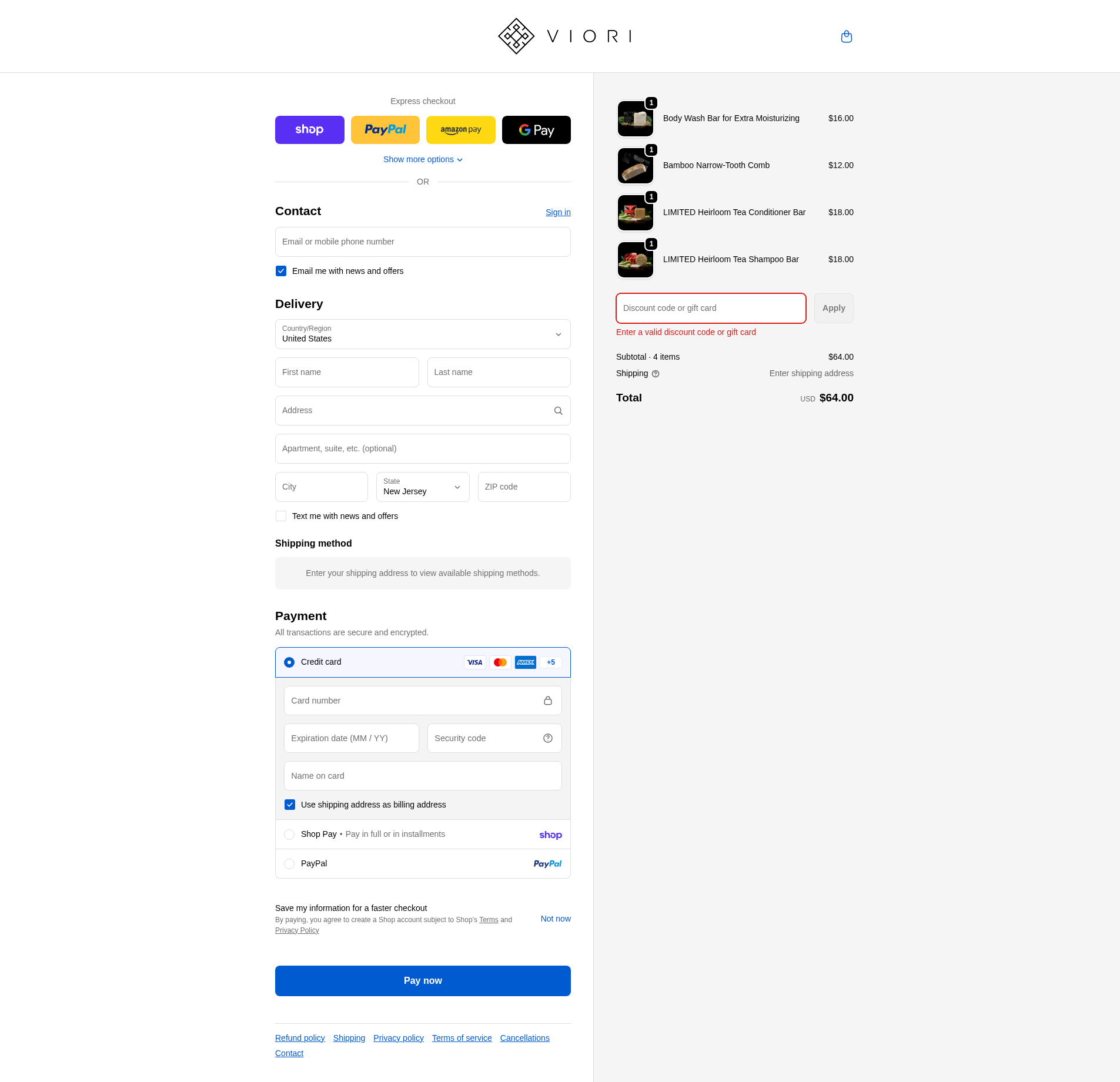Screen dimensions: 1120x1082
Task: Enable Text me with news and offers
Action: (281, 516)
